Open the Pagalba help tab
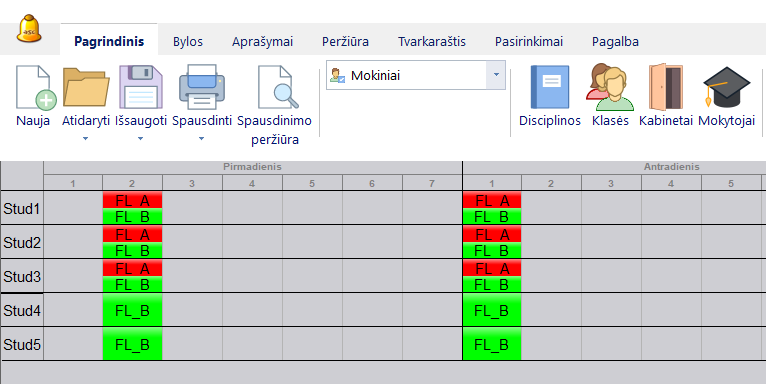Viewport: 766px width, 384px height. click(x=615, y=42)
